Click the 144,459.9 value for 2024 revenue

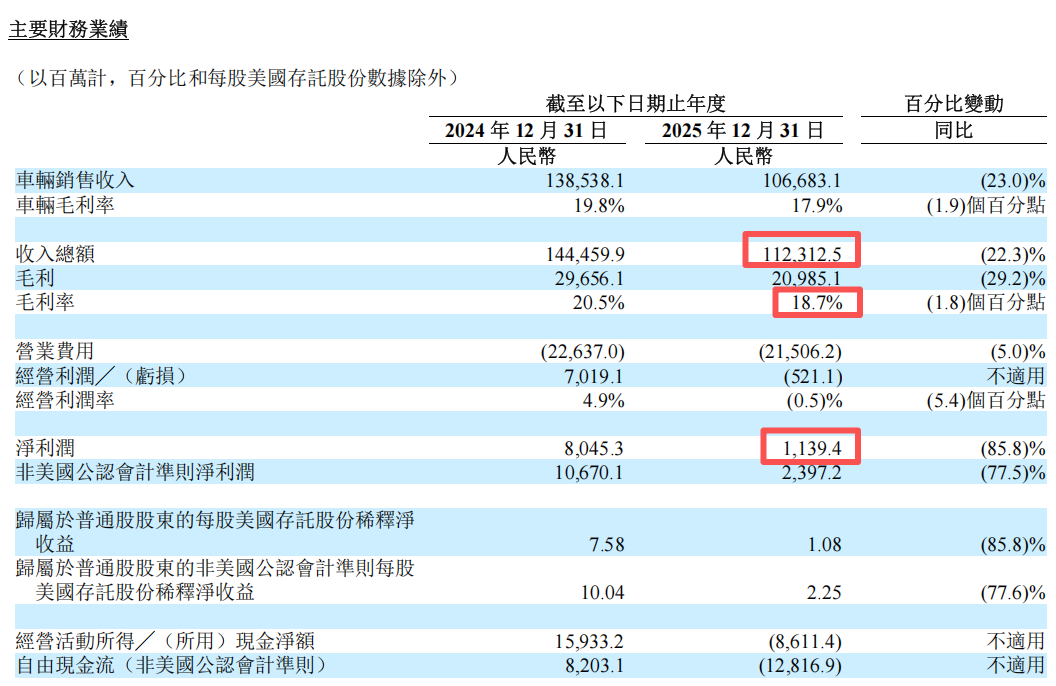[x=584, y=254]
